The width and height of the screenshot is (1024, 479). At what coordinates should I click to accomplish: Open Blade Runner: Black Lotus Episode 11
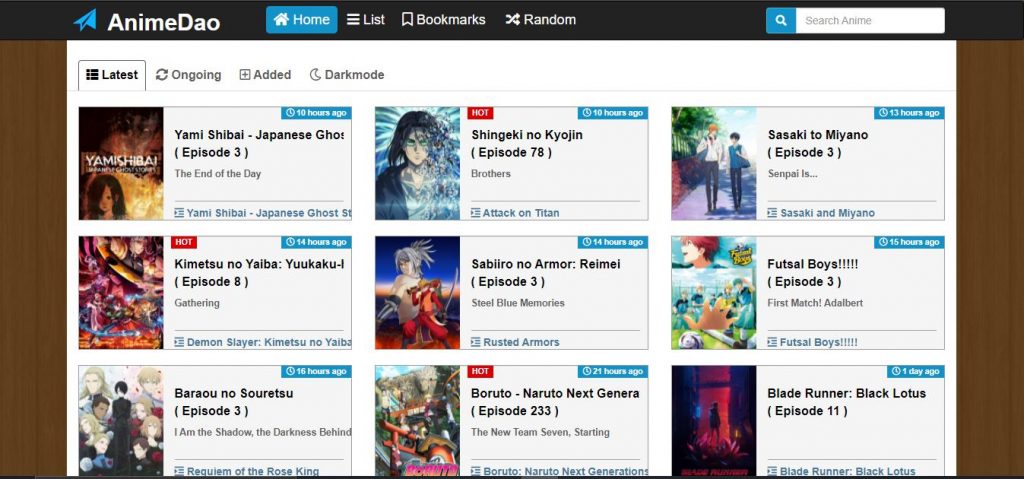(x=847, y=403)
